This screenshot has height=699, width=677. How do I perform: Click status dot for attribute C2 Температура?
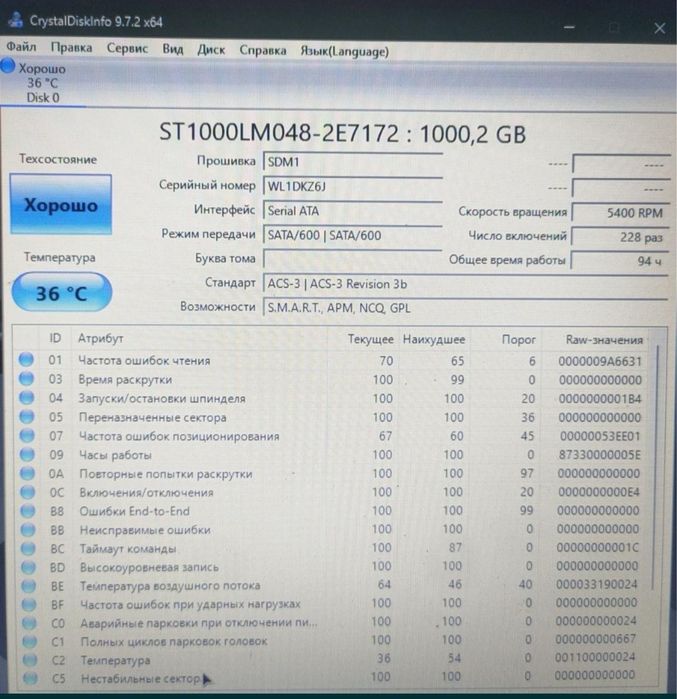(x=29, y=659)
